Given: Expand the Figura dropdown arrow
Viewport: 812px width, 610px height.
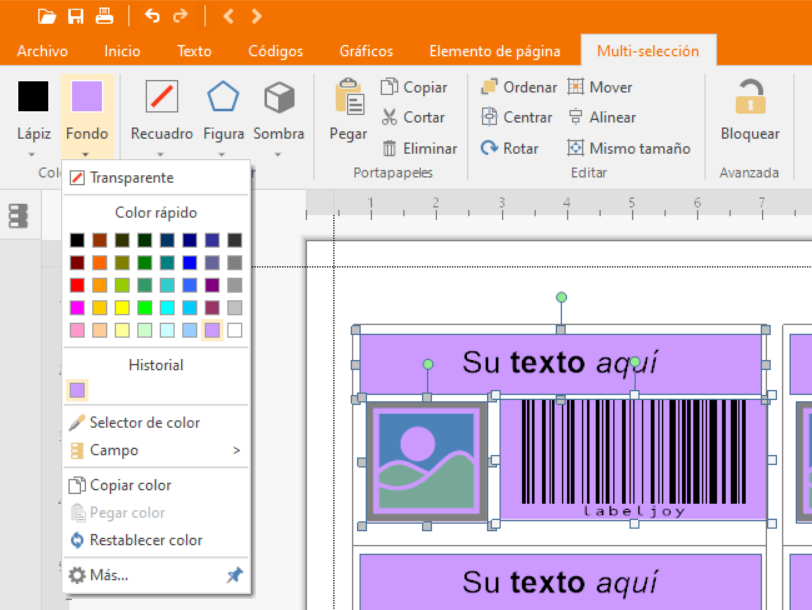Looking at the screenshot, I should click(221, 154).
